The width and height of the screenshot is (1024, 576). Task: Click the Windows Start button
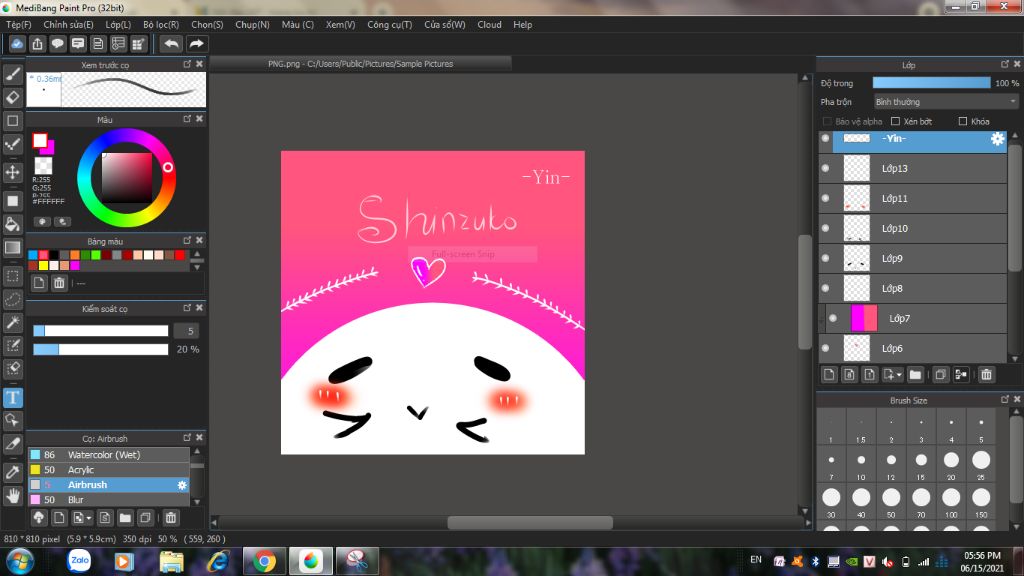[x=19, y=562]
